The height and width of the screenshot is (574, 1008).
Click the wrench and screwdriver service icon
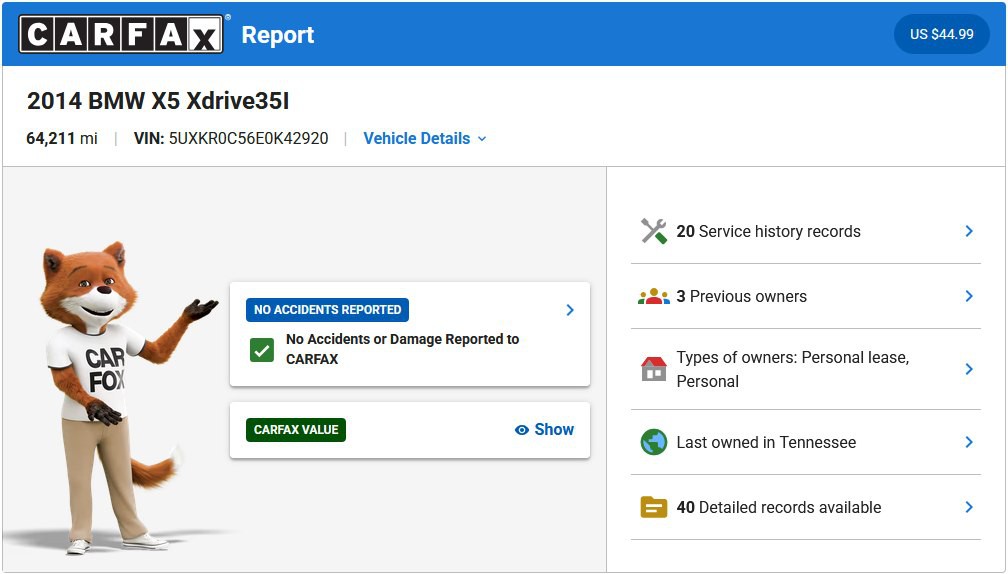[654, 231]
